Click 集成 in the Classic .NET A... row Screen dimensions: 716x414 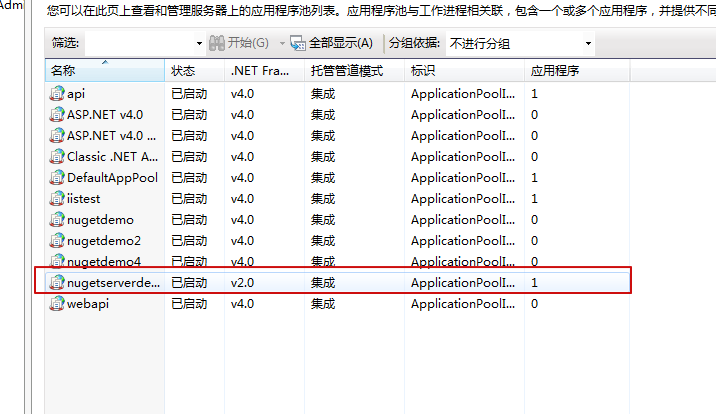pos(323,157)
